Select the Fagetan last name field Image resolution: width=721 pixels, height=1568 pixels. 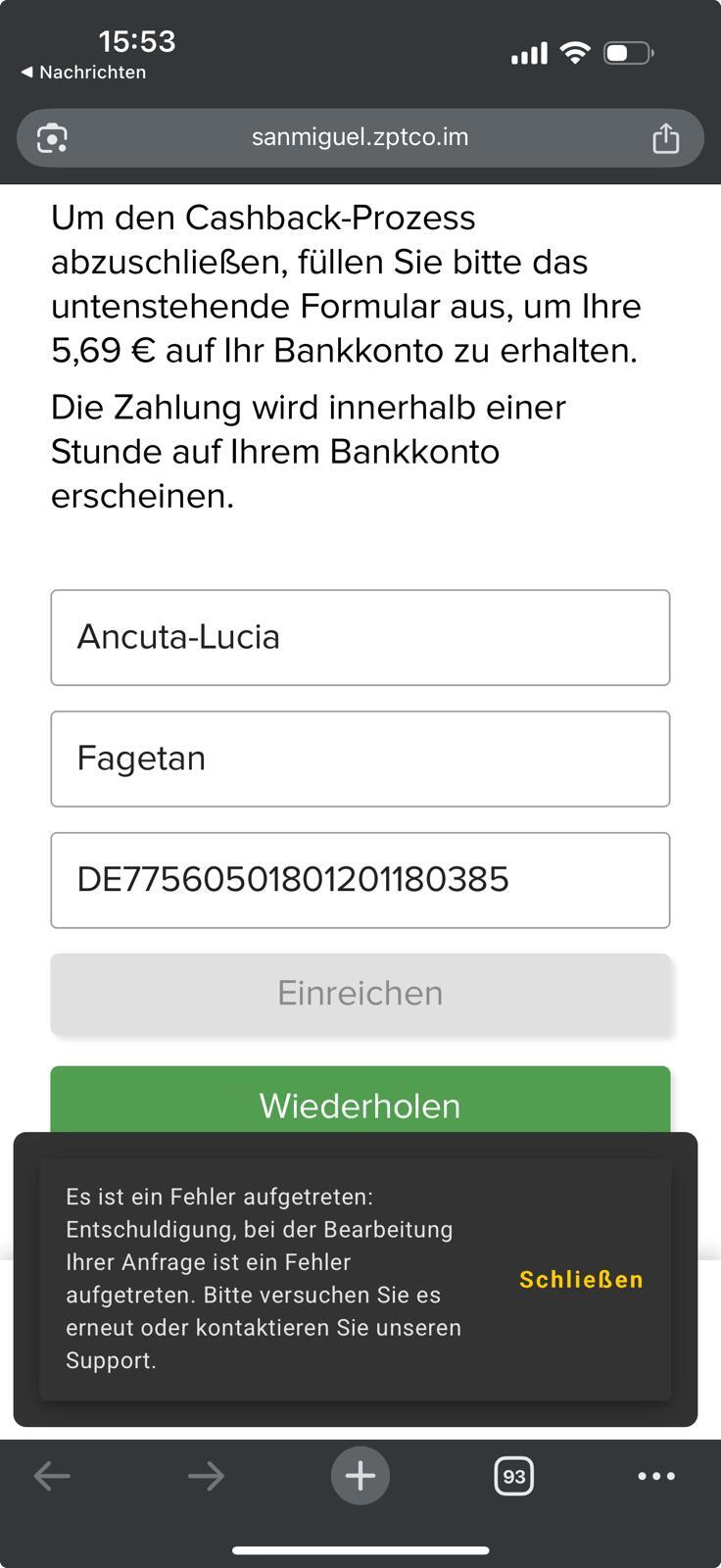360,759
